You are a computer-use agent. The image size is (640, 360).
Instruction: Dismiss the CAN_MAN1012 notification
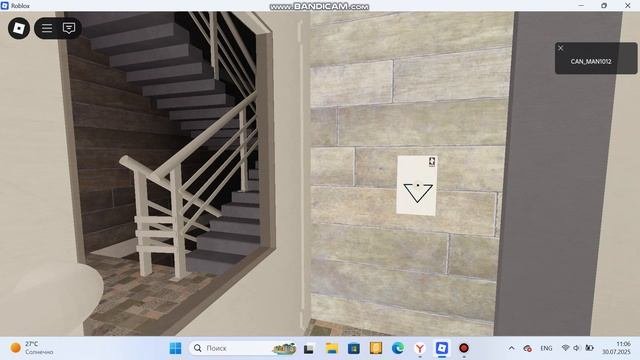click(x=561, y=48)
